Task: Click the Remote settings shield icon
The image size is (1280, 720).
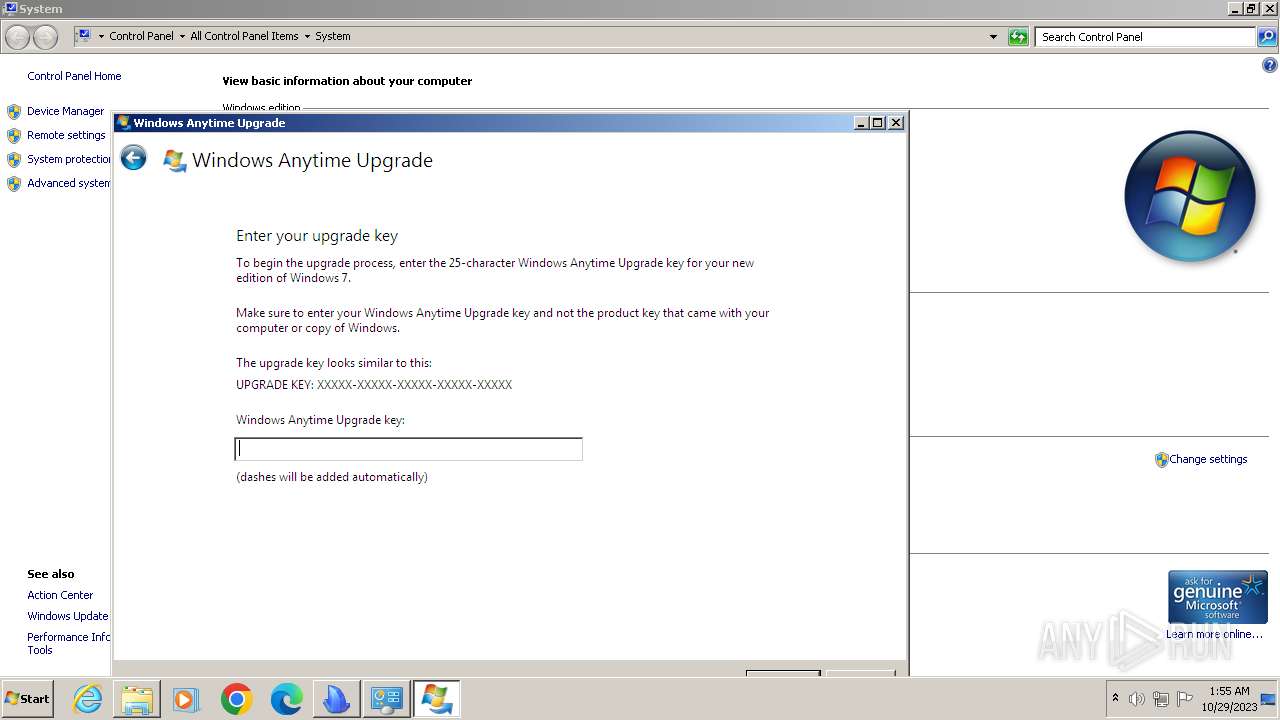Action: (14, 136)
